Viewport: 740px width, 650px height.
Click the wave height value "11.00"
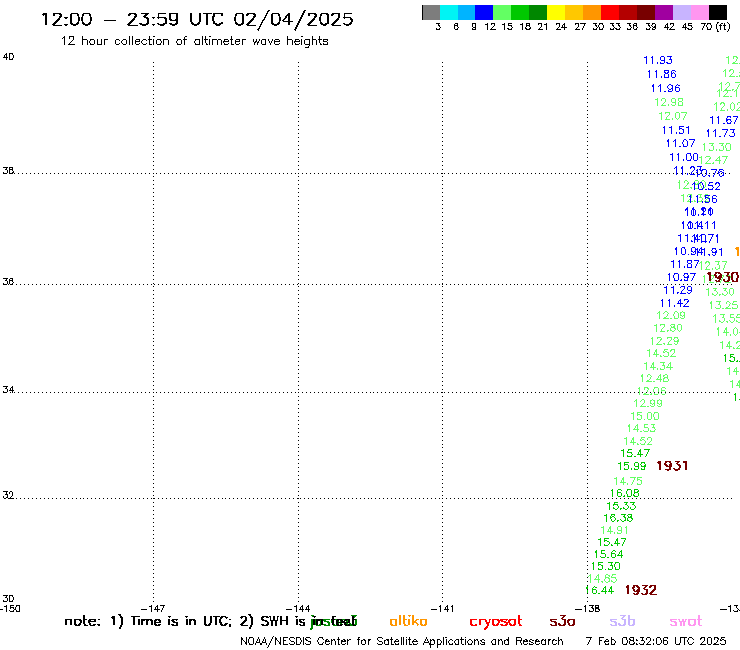tap(684, 157)
